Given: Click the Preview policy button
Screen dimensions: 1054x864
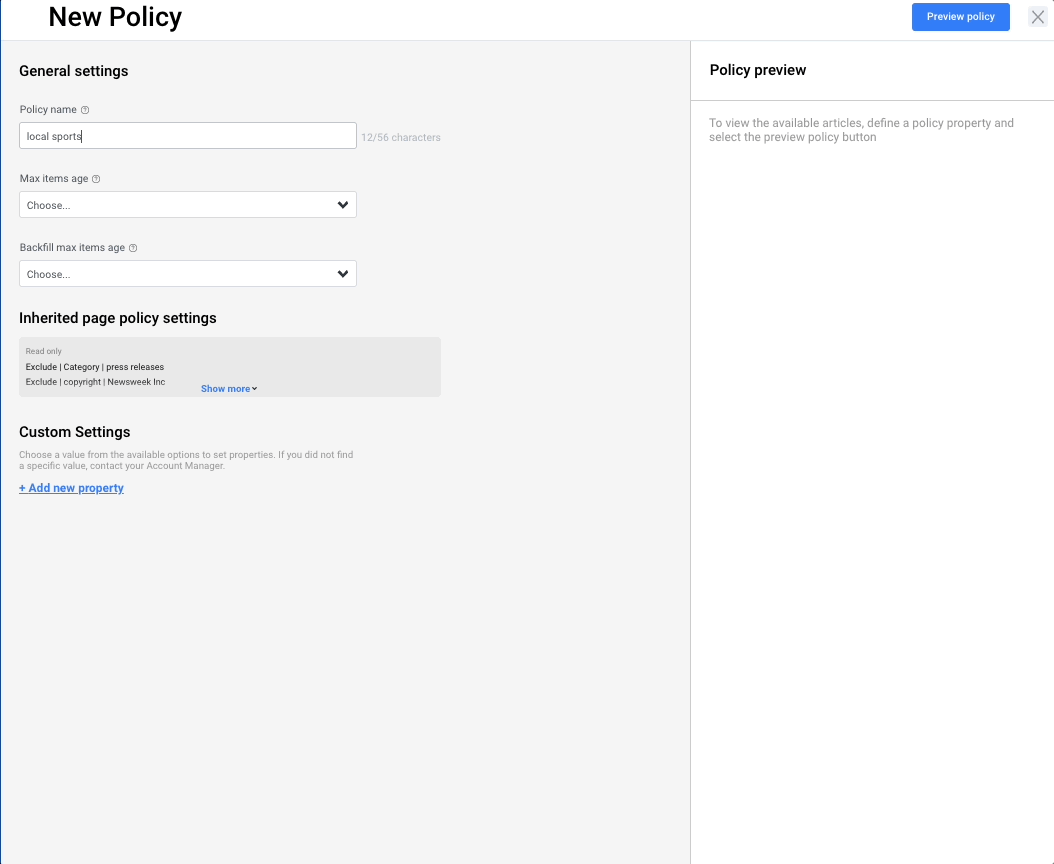Looking at the screenshot, I should tap(961, 17).
